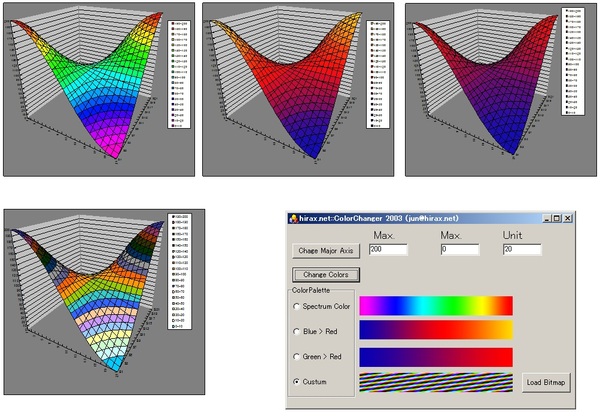Click the first Max. field containing 200
This screenshot has width=600, height=416.
pos(389,249)
